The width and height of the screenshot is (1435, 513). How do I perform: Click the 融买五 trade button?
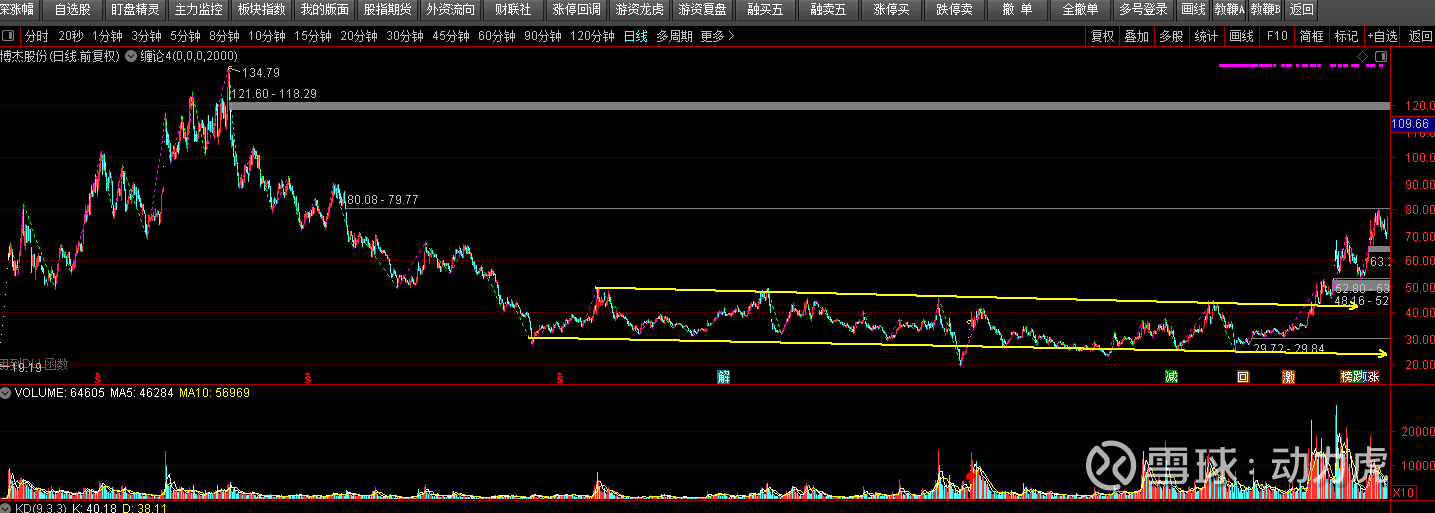[x=765, y=10]
